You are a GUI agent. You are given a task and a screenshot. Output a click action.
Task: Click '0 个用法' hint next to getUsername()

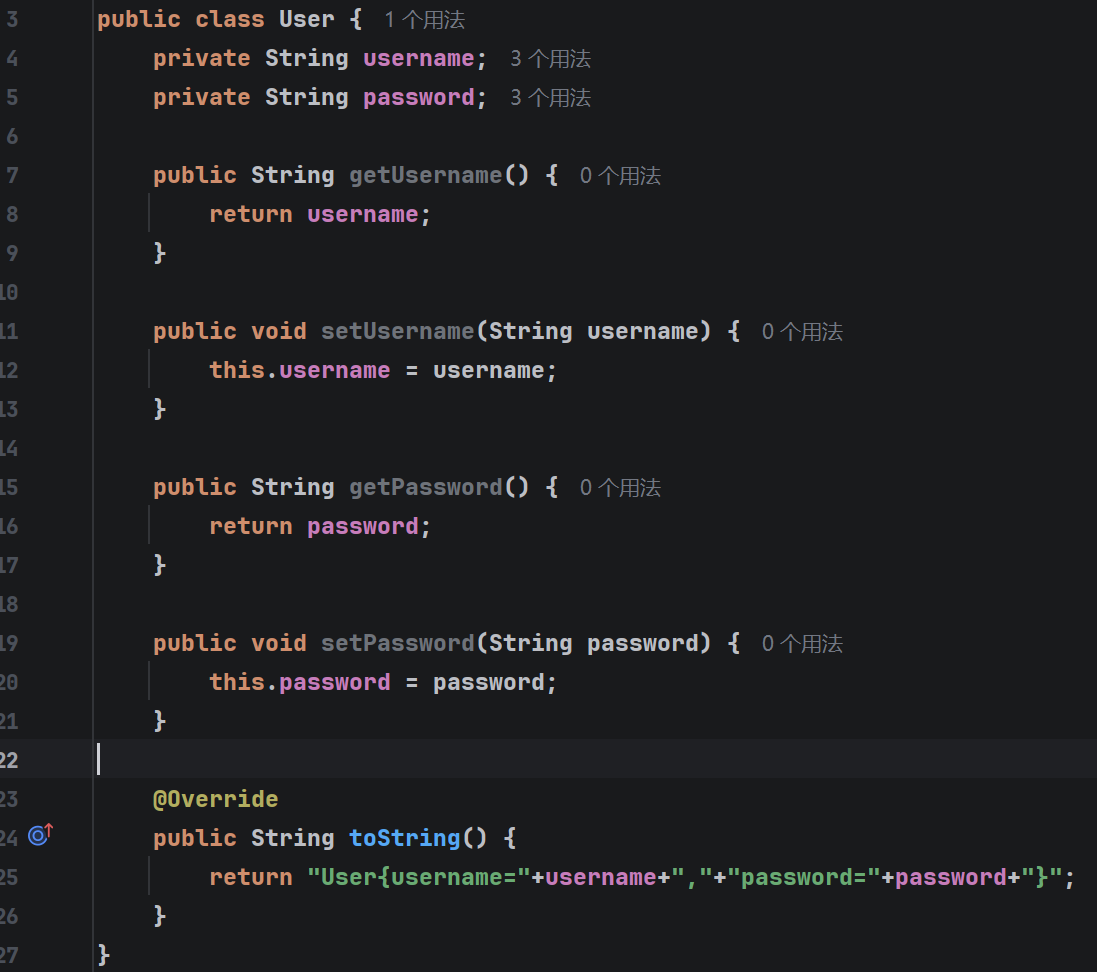[x=620, y=176]
